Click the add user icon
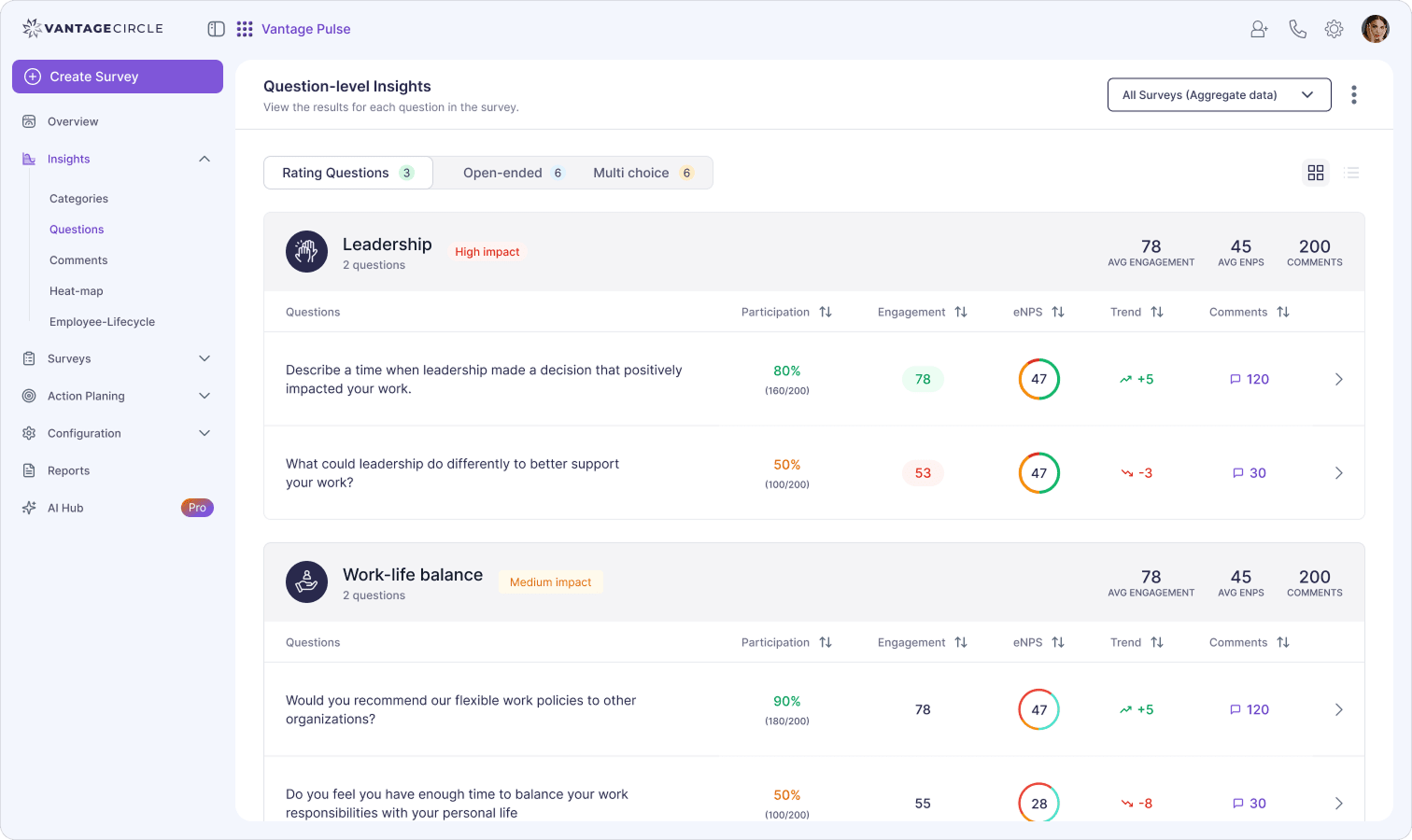Image resolution: width=1412 pixels, height=840 pixels. click(x=1259, y=29)
